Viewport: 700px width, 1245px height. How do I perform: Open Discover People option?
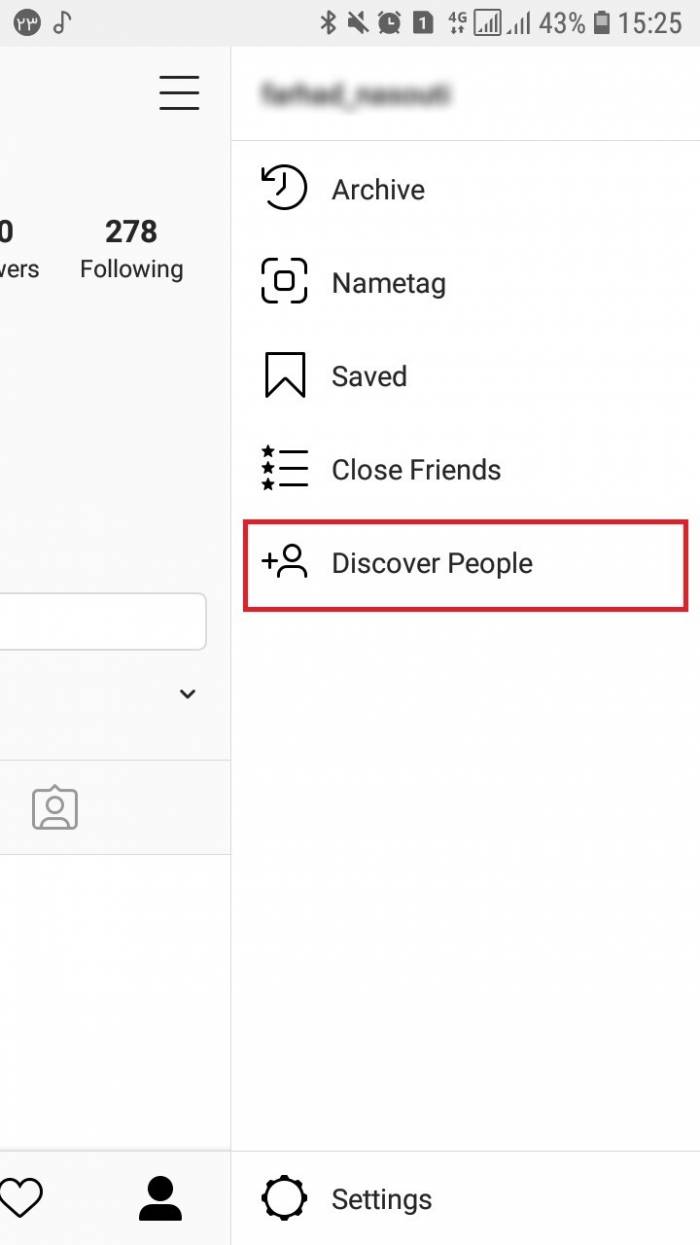coord(432,564)
